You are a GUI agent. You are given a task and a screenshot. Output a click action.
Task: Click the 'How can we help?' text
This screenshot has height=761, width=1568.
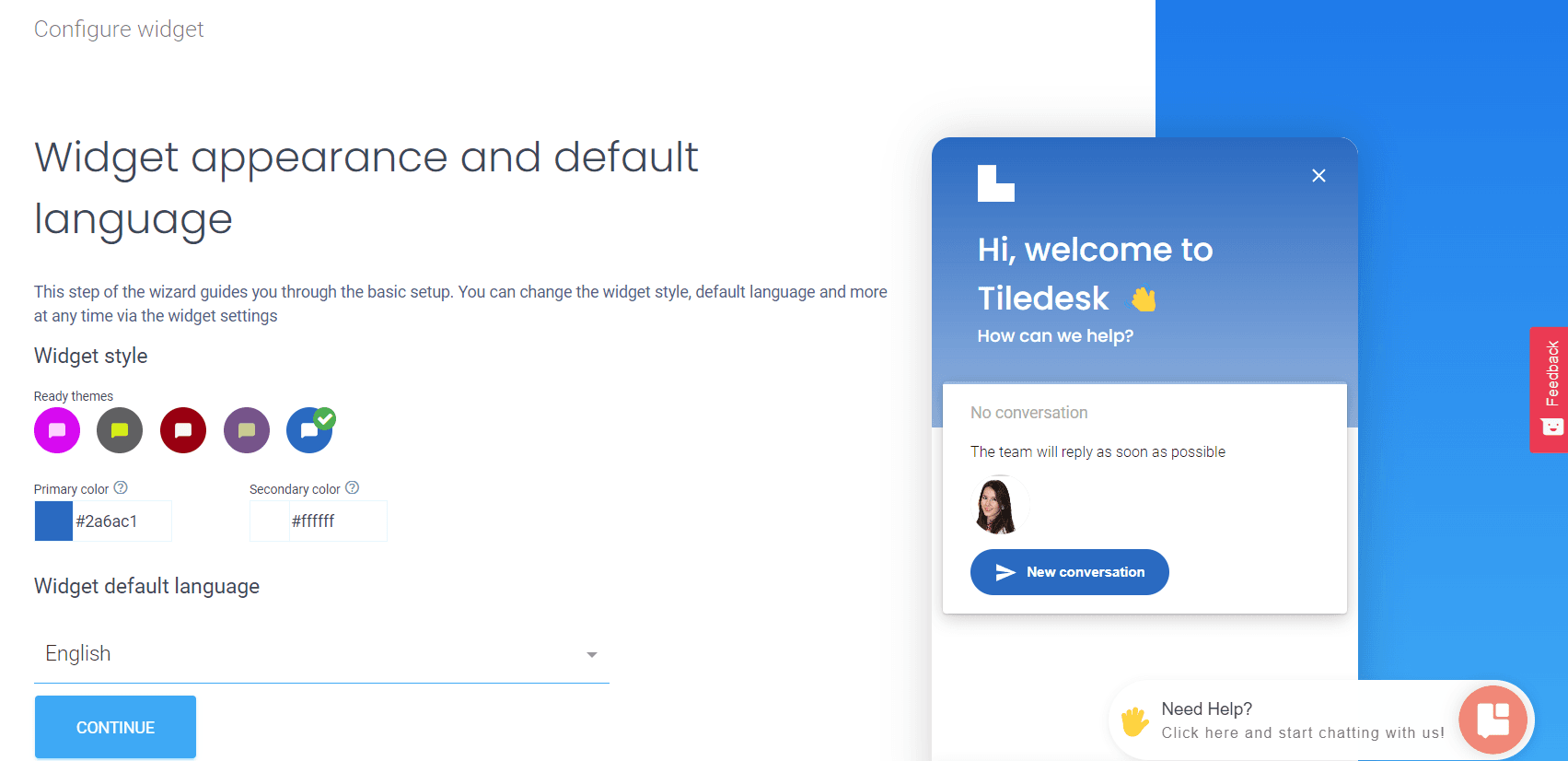(x=1055, y=336)
